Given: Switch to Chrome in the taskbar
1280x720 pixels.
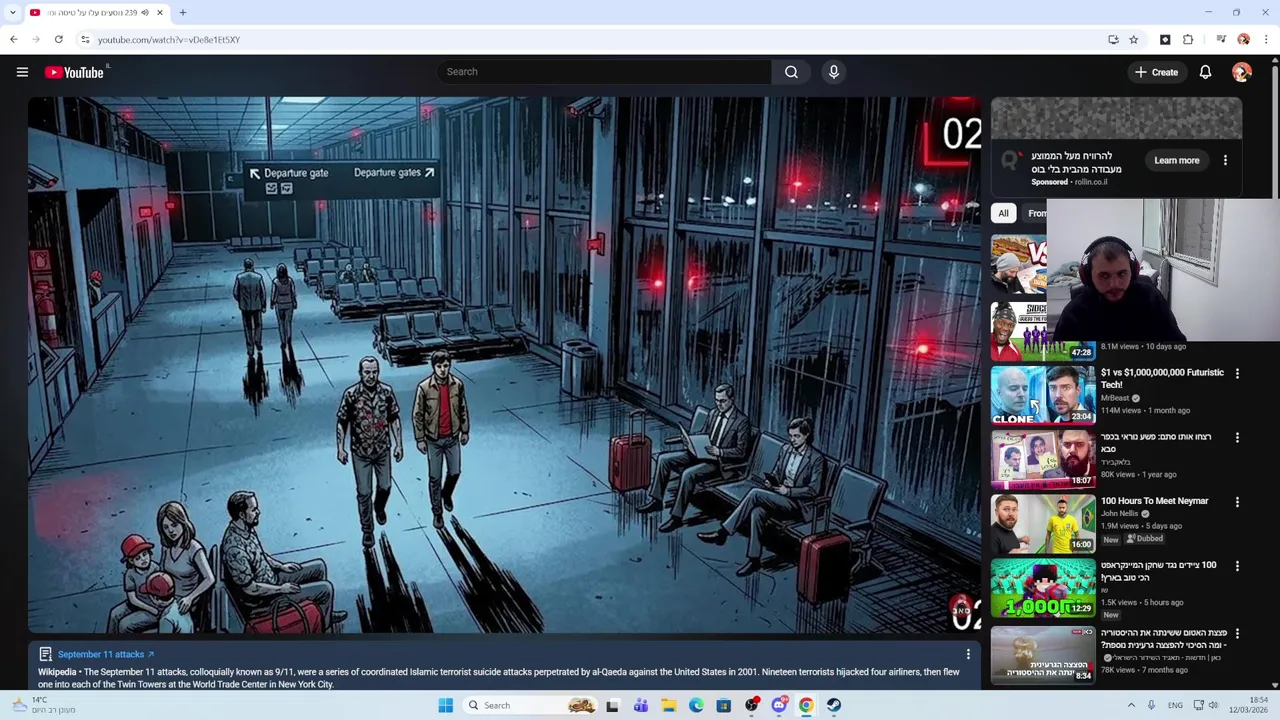Looking at the screenshot, I should click(x=806, y=705).
